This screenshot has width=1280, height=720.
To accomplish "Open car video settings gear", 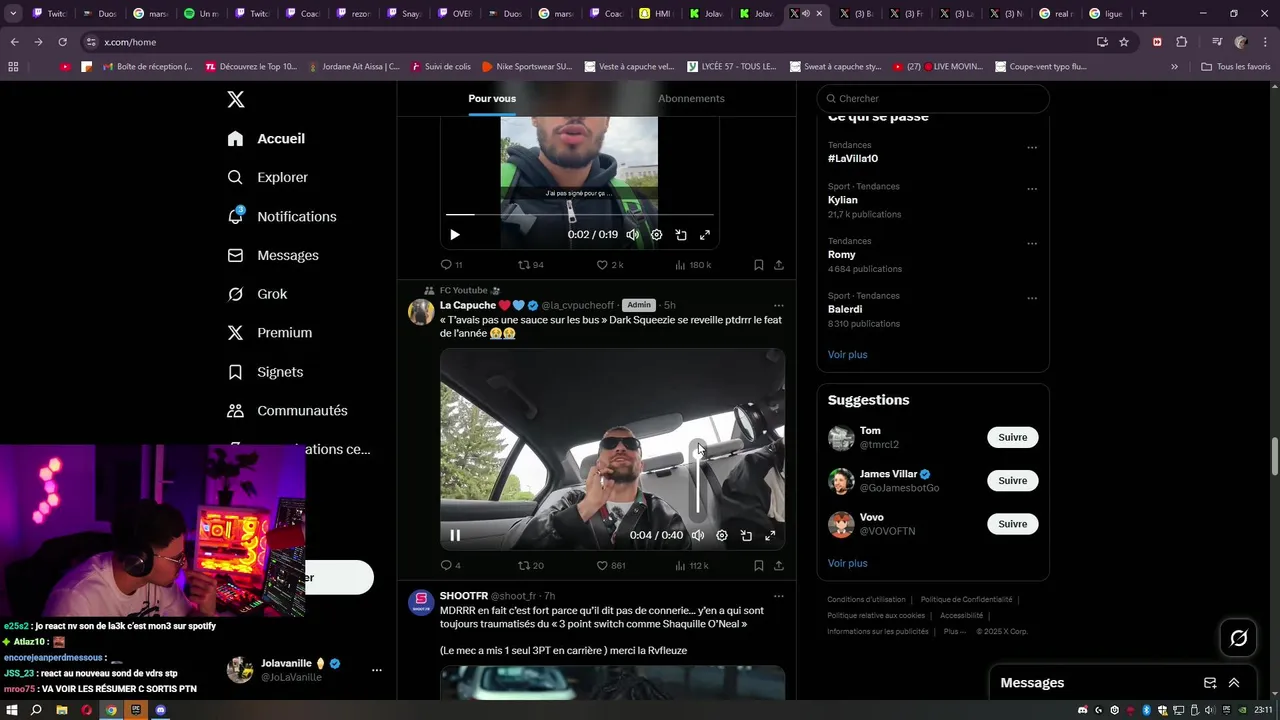I will click(x=722, y=535).
